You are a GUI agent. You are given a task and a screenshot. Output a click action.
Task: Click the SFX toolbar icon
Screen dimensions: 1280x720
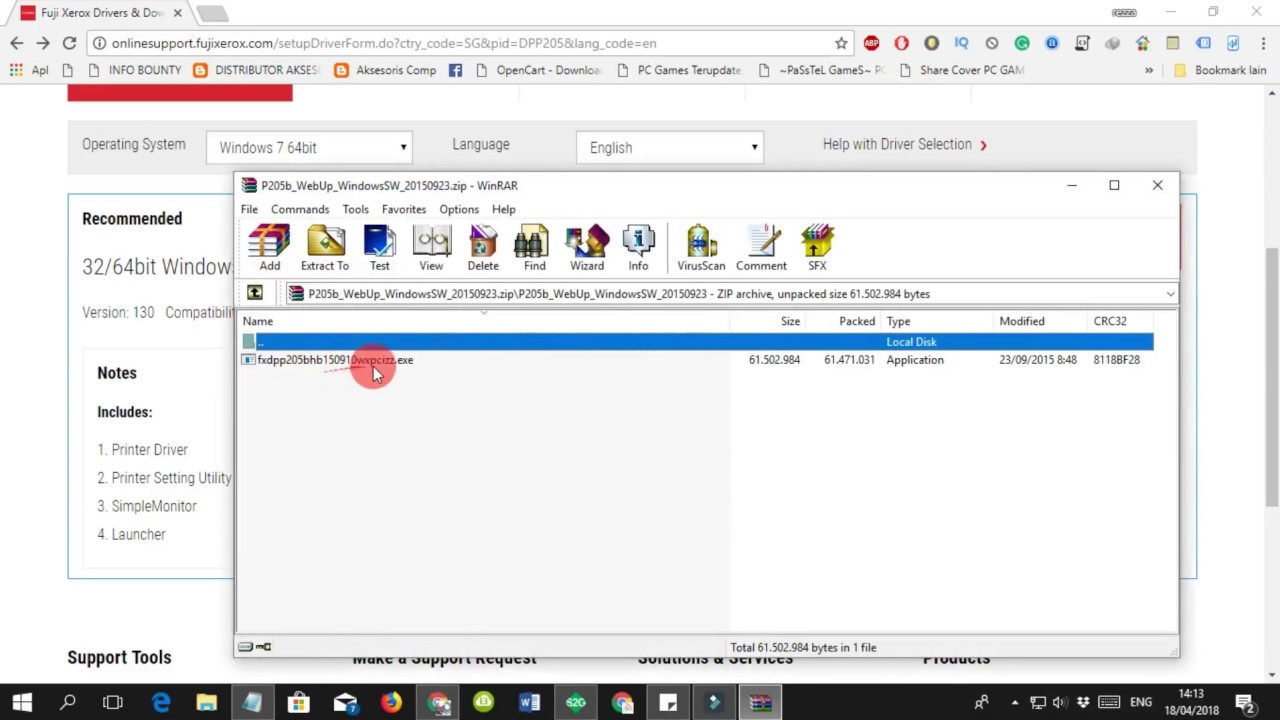[x=817, y=247]
